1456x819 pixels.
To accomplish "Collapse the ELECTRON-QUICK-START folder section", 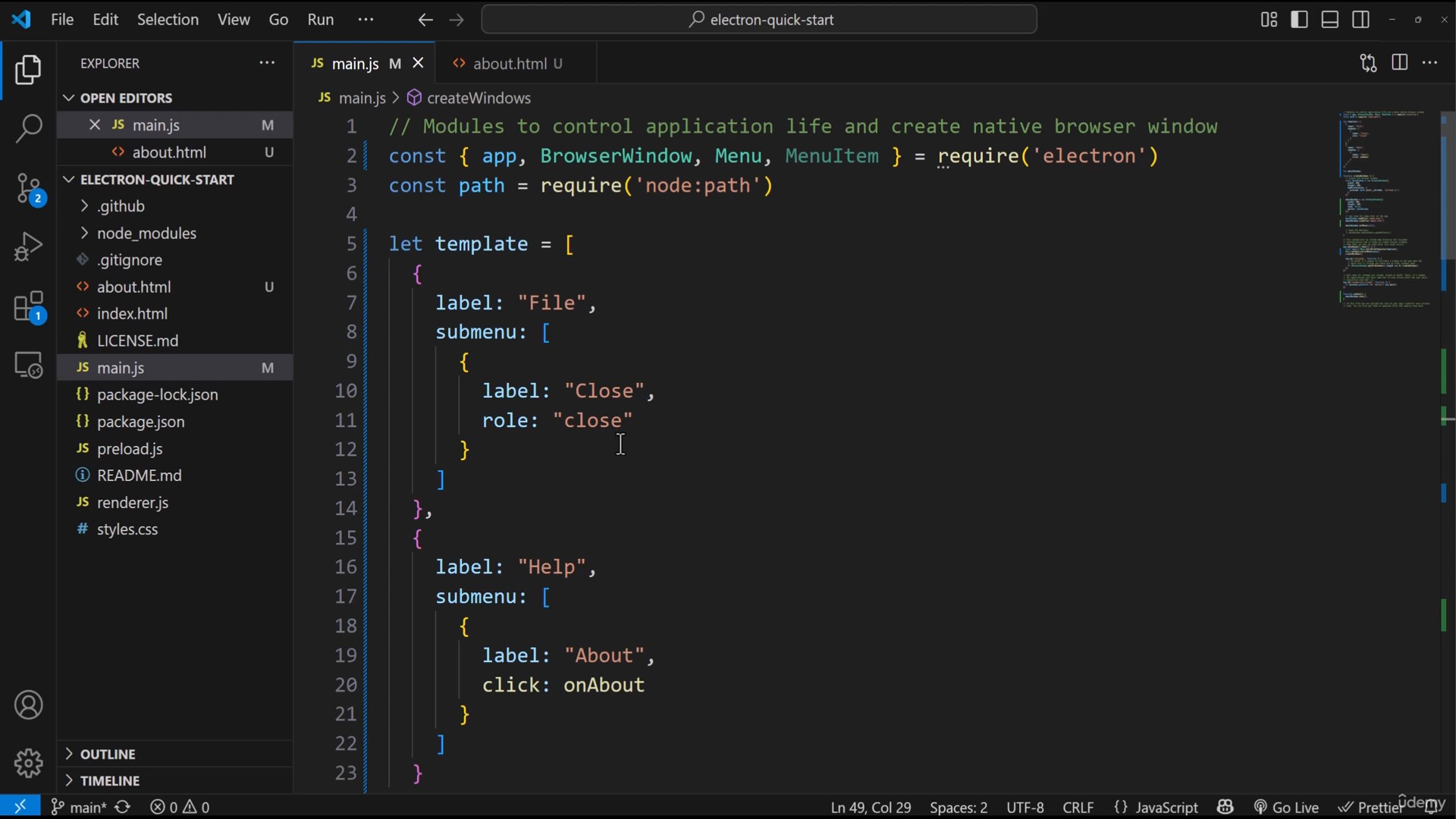I will [x=174, y=180].
